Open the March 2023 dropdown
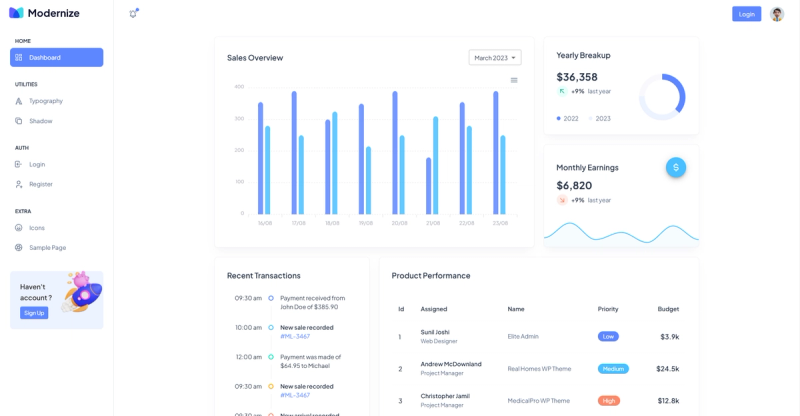This screenshot has width=800, height=416. pyautogui.click(x=495, y=58)
